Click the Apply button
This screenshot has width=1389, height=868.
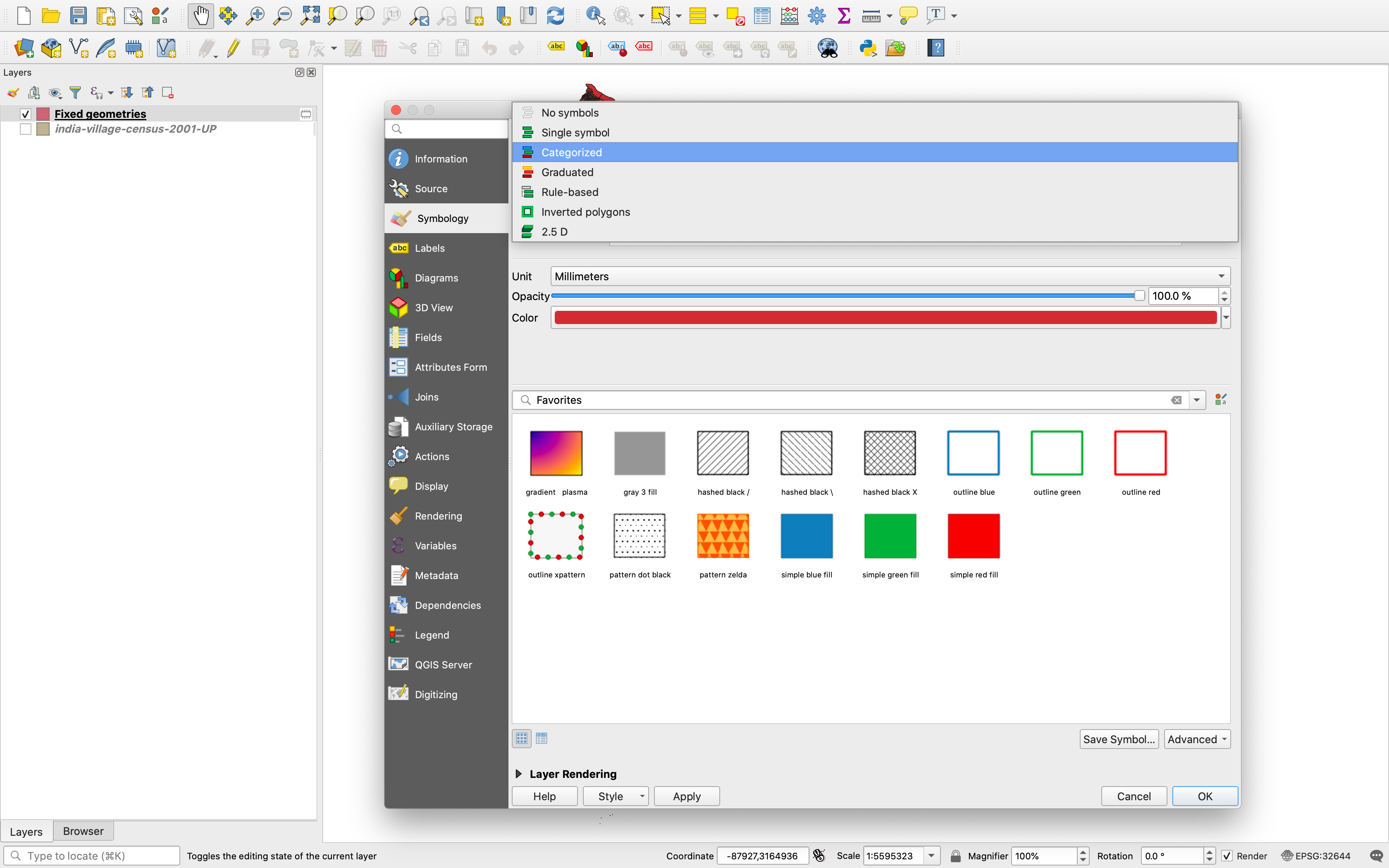(687, 796)
